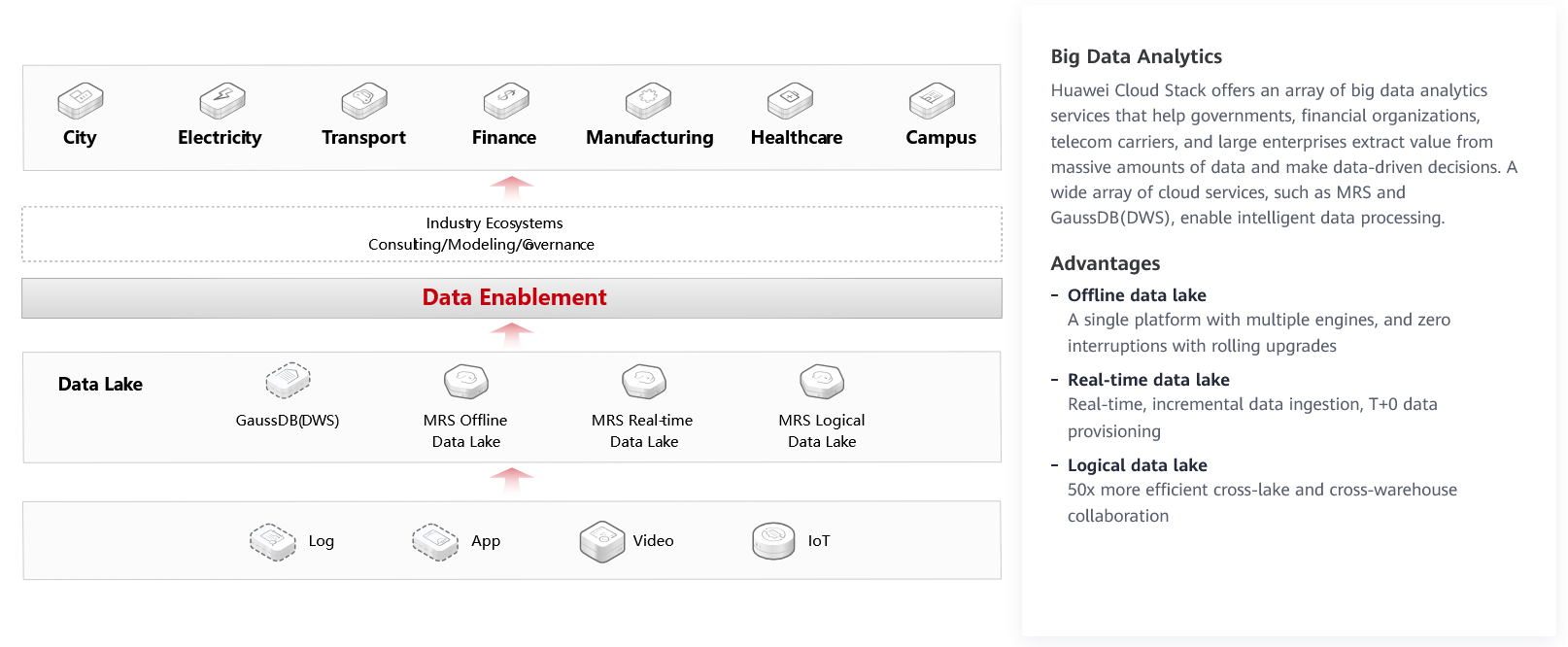
Task: Click the 'App' label
Action: pyautogui.click(x=486, y=541)
